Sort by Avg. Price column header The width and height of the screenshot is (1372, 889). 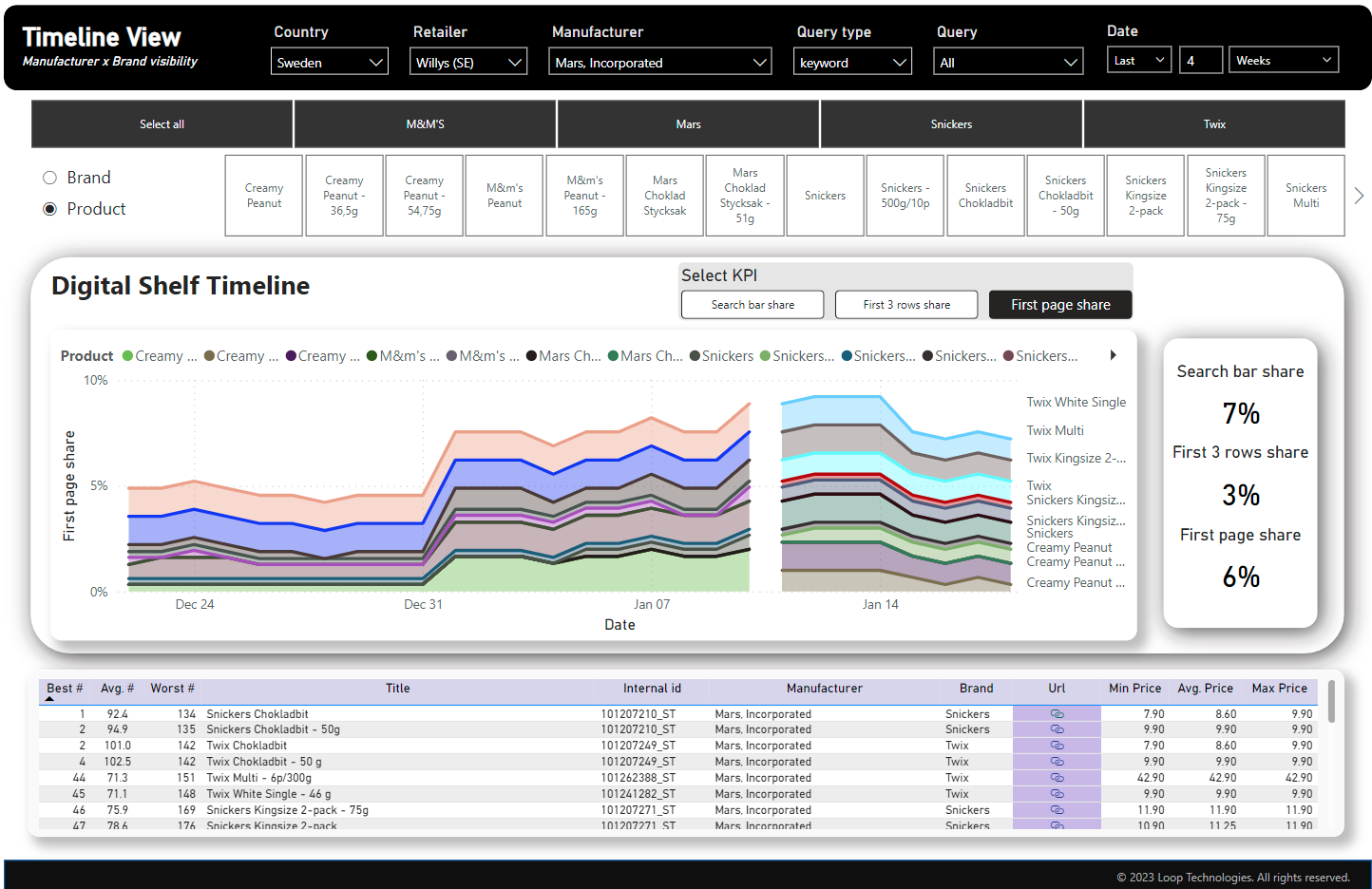1205,689
